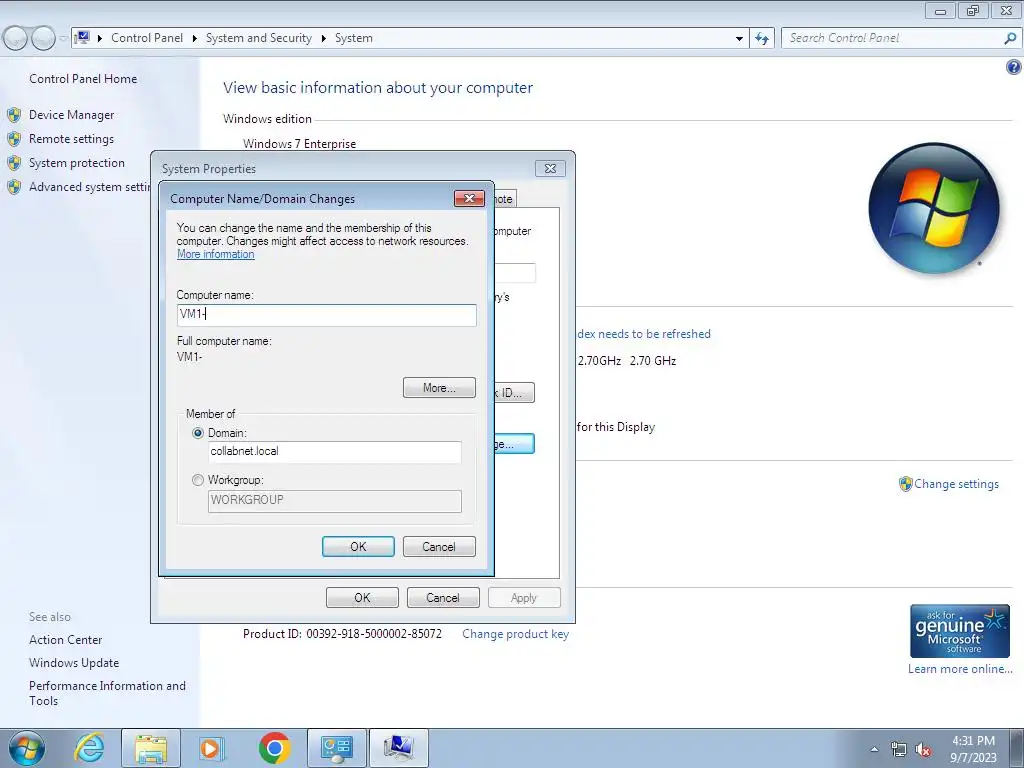Open Windows Update under See also
This screenshot has width=1024, height=768.
[74, 663]
